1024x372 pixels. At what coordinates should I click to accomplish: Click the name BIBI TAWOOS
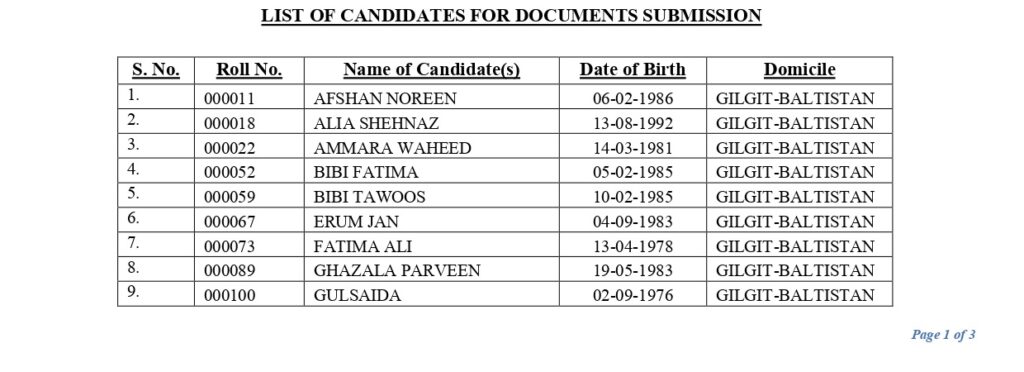(369, 197)
